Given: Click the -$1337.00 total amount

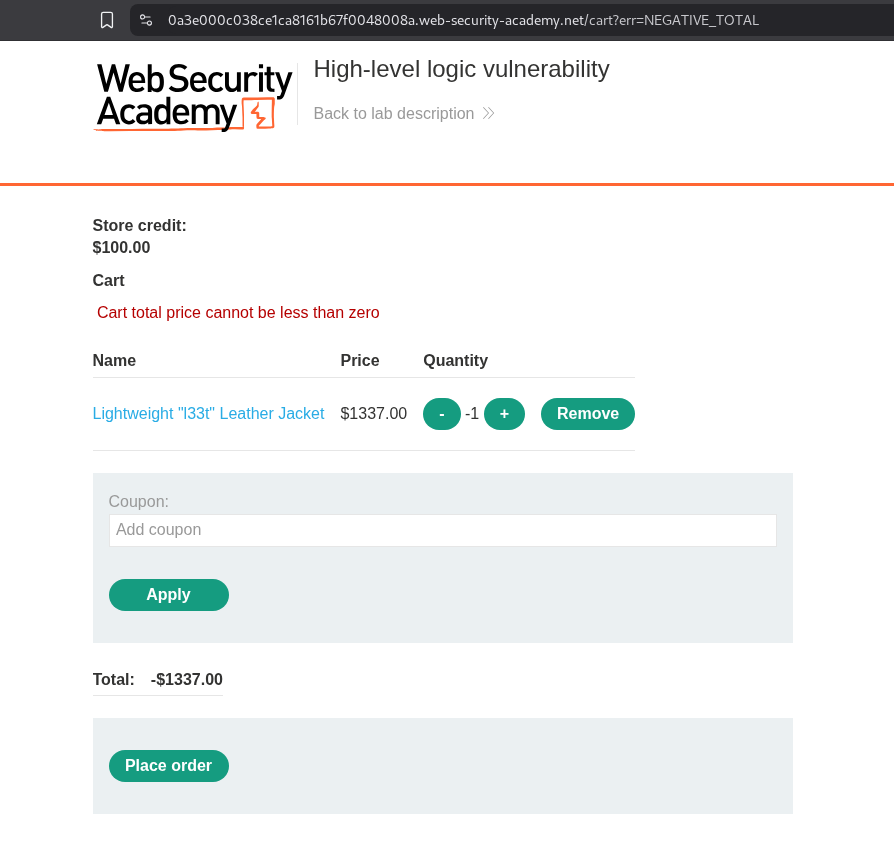Looking at the screenshot, I should [186, 680].
